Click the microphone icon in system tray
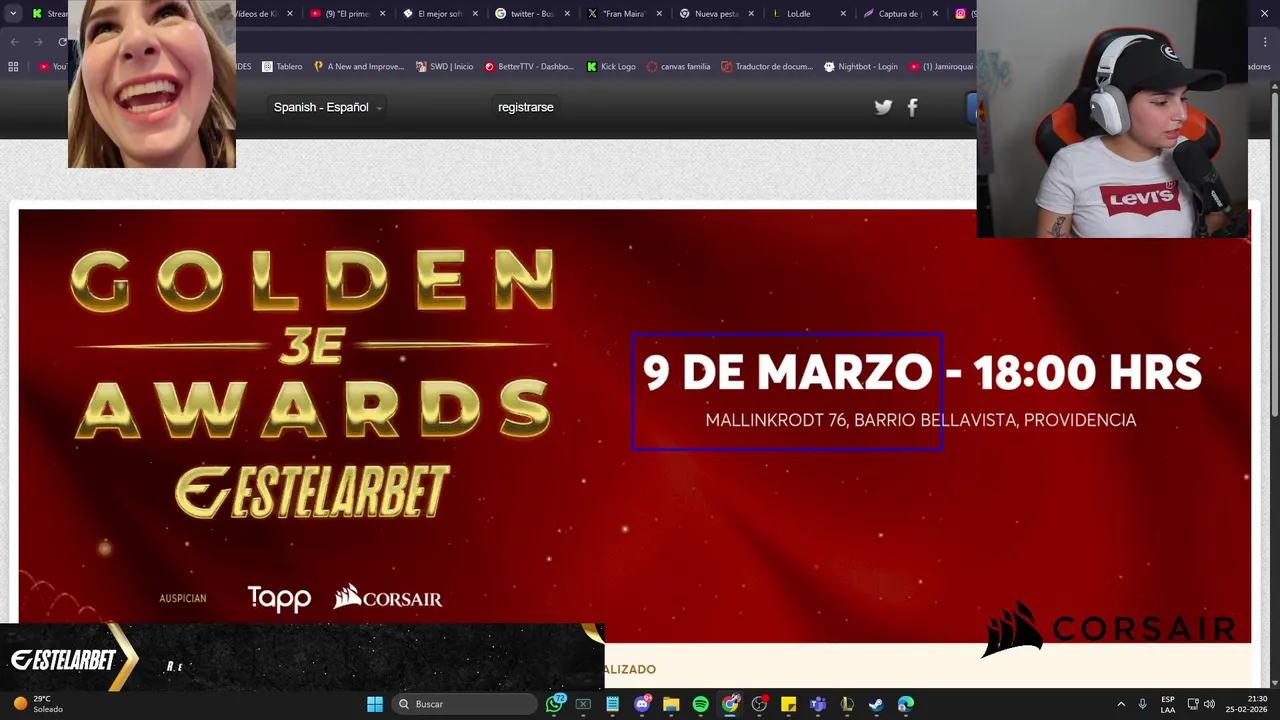1280x720 pixels. click(x=1142, y=704)
